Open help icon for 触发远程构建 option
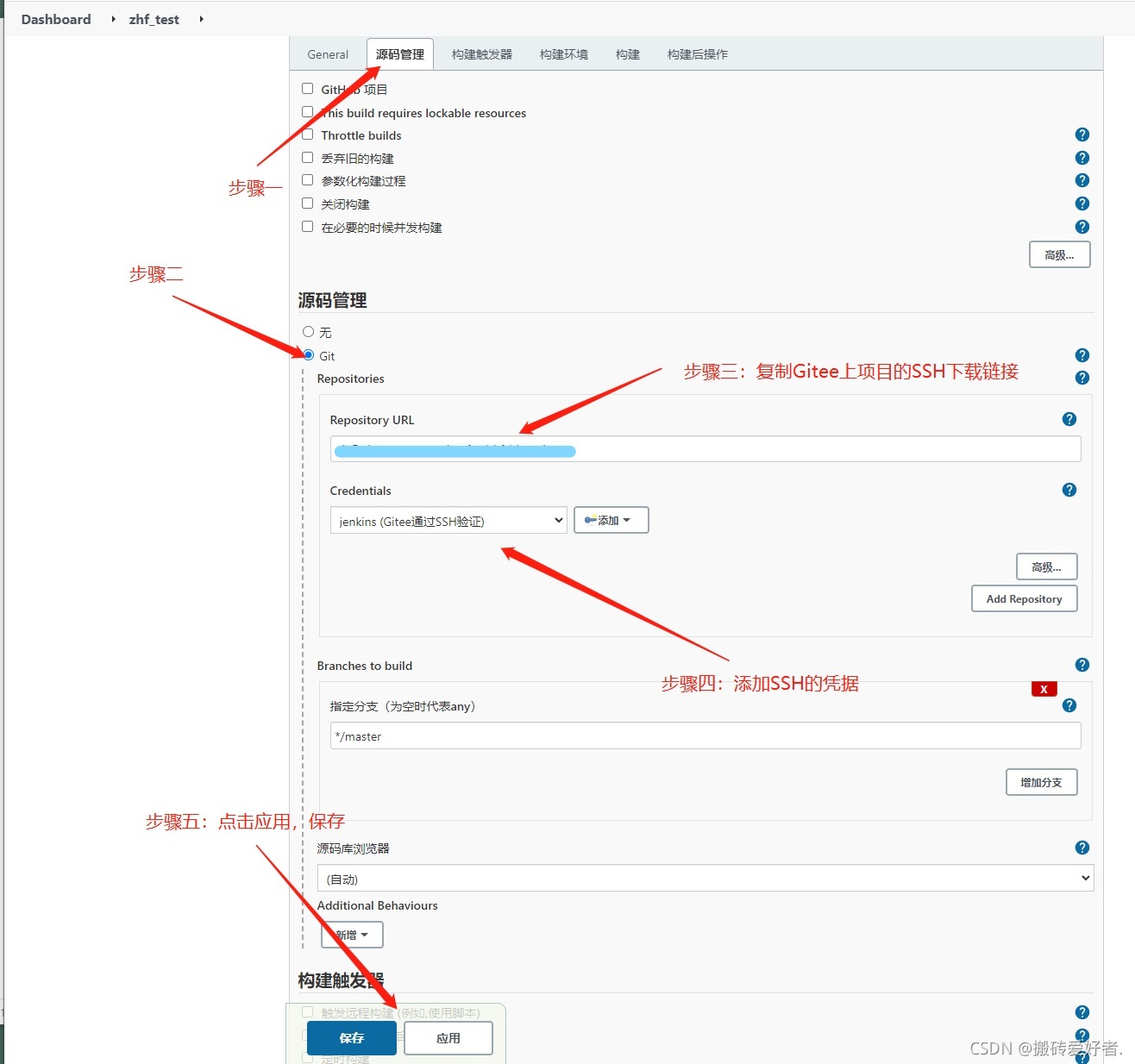This screenshot has height=1064, width=1135. coord(1082,1012)
